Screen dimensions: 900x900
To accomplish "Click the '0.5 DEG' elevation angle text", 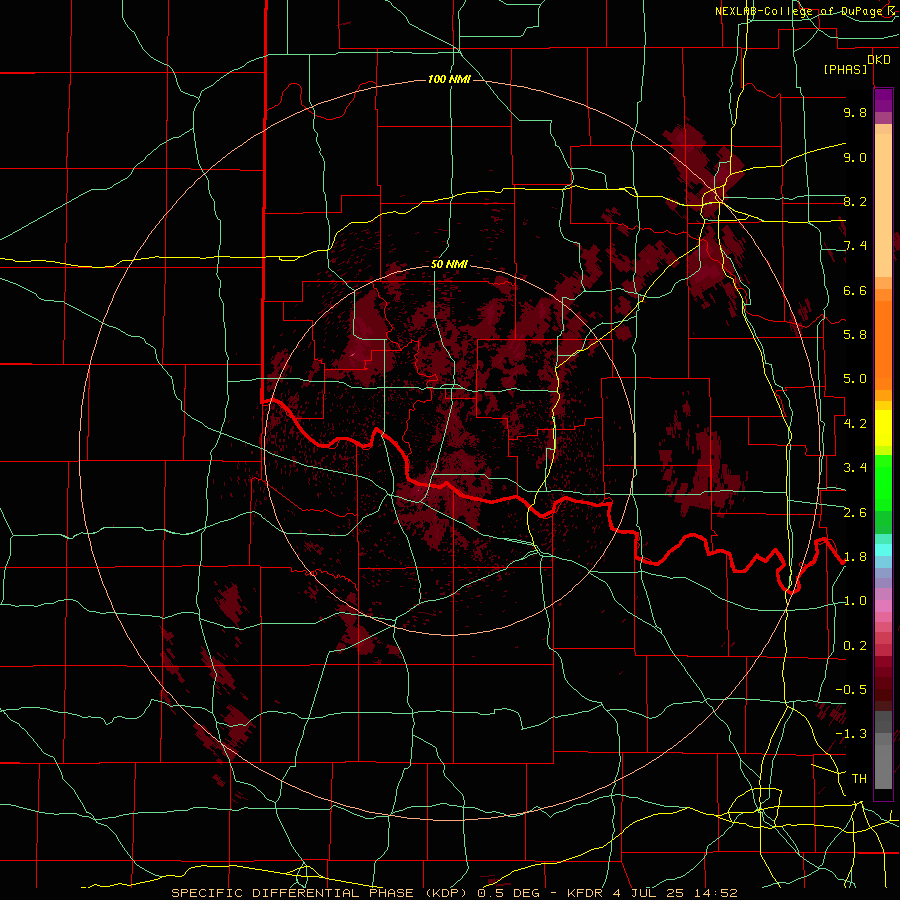I will [507, 893].
